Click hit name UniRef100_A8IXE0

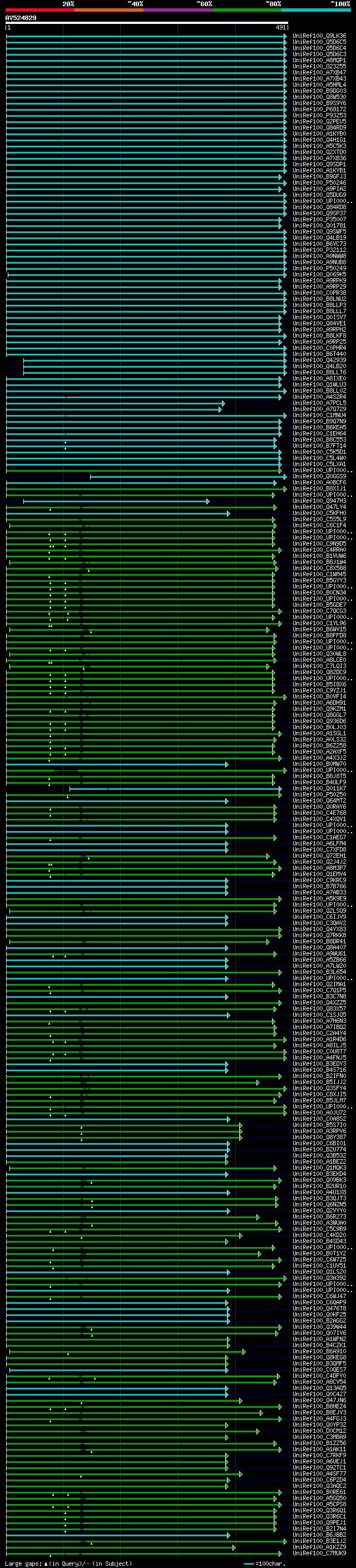(319, 379)
